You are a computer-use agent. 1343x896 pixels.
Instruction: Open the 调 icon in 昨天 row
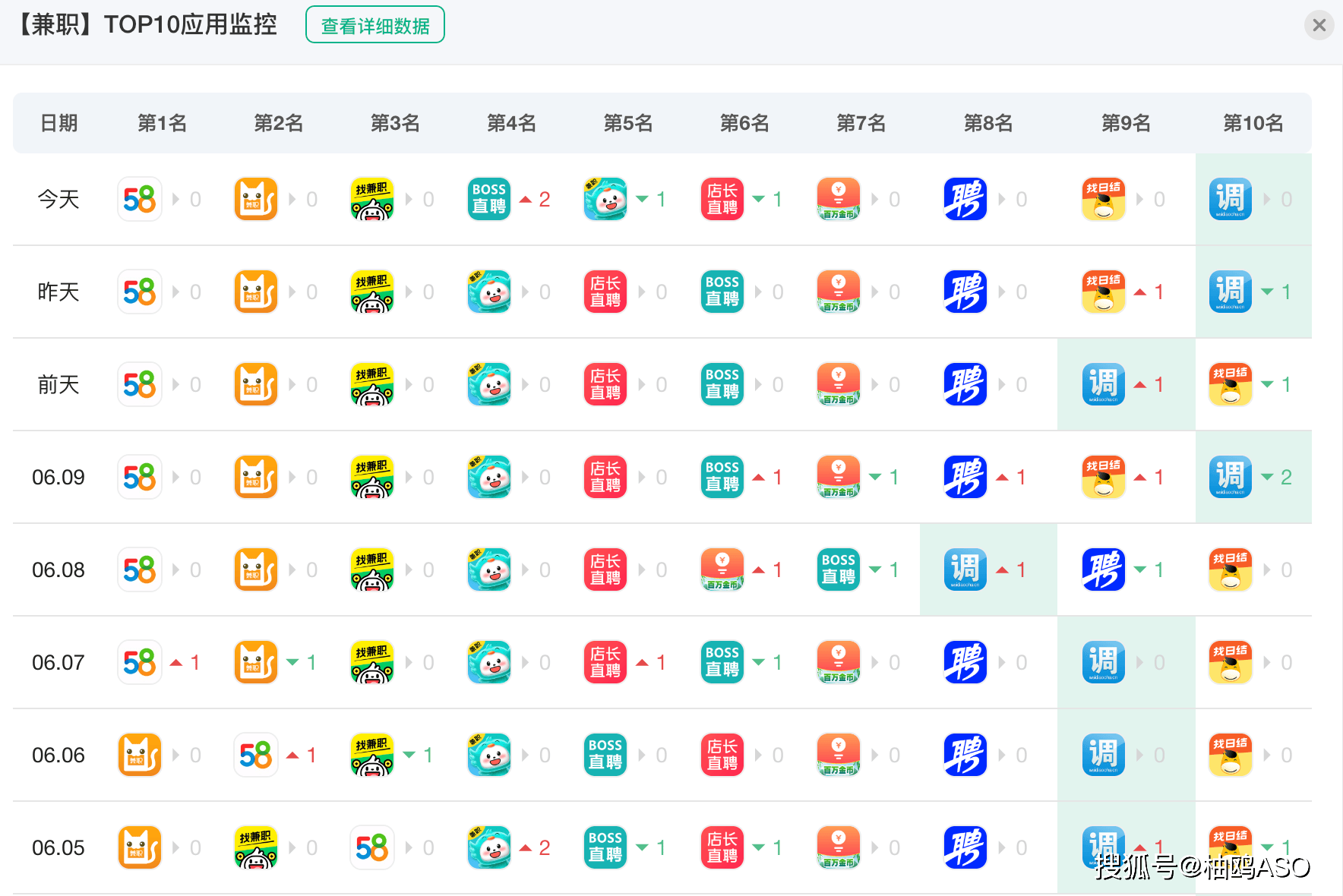pyautogui.click(x=1231, y=292)
